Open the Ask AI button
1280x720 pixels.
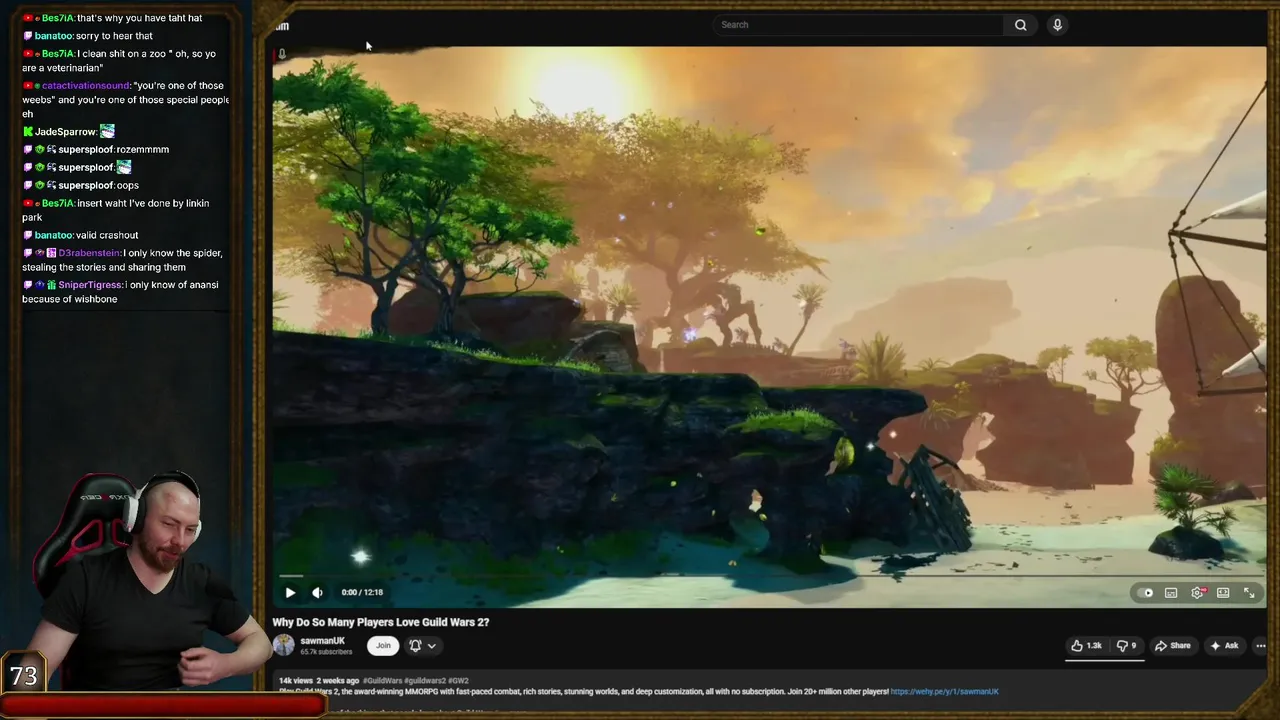tap(1225, 646)
